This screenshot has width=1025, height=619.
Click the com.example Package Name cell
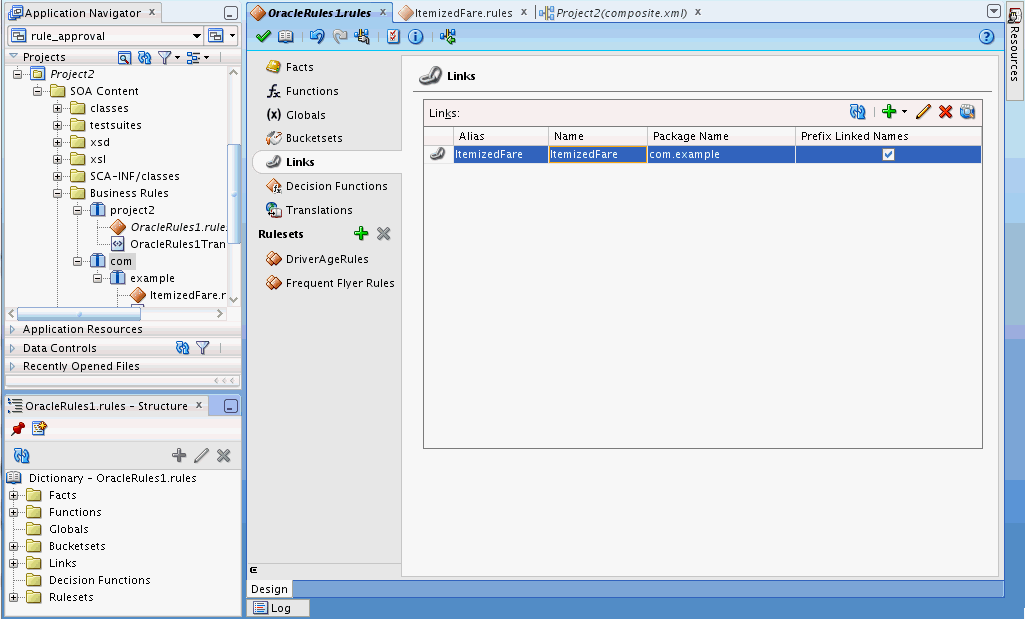point(721,154)
